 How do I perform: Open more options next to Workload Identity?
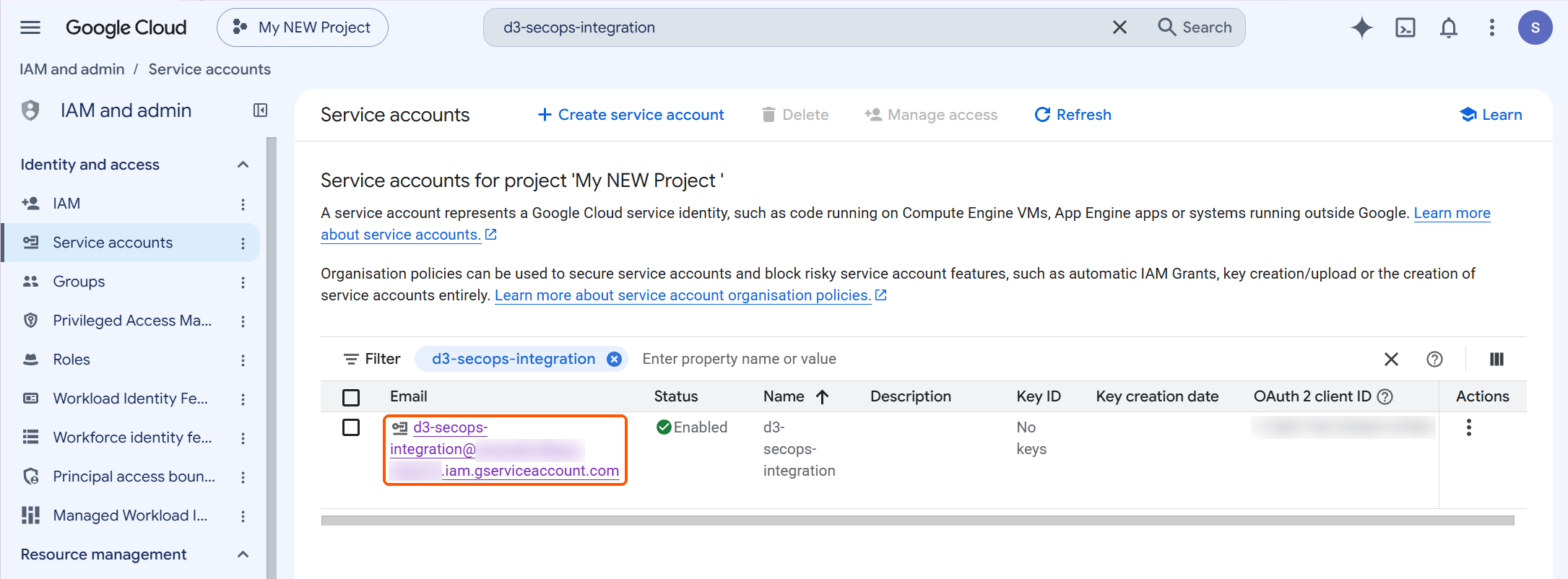point(243,399)
